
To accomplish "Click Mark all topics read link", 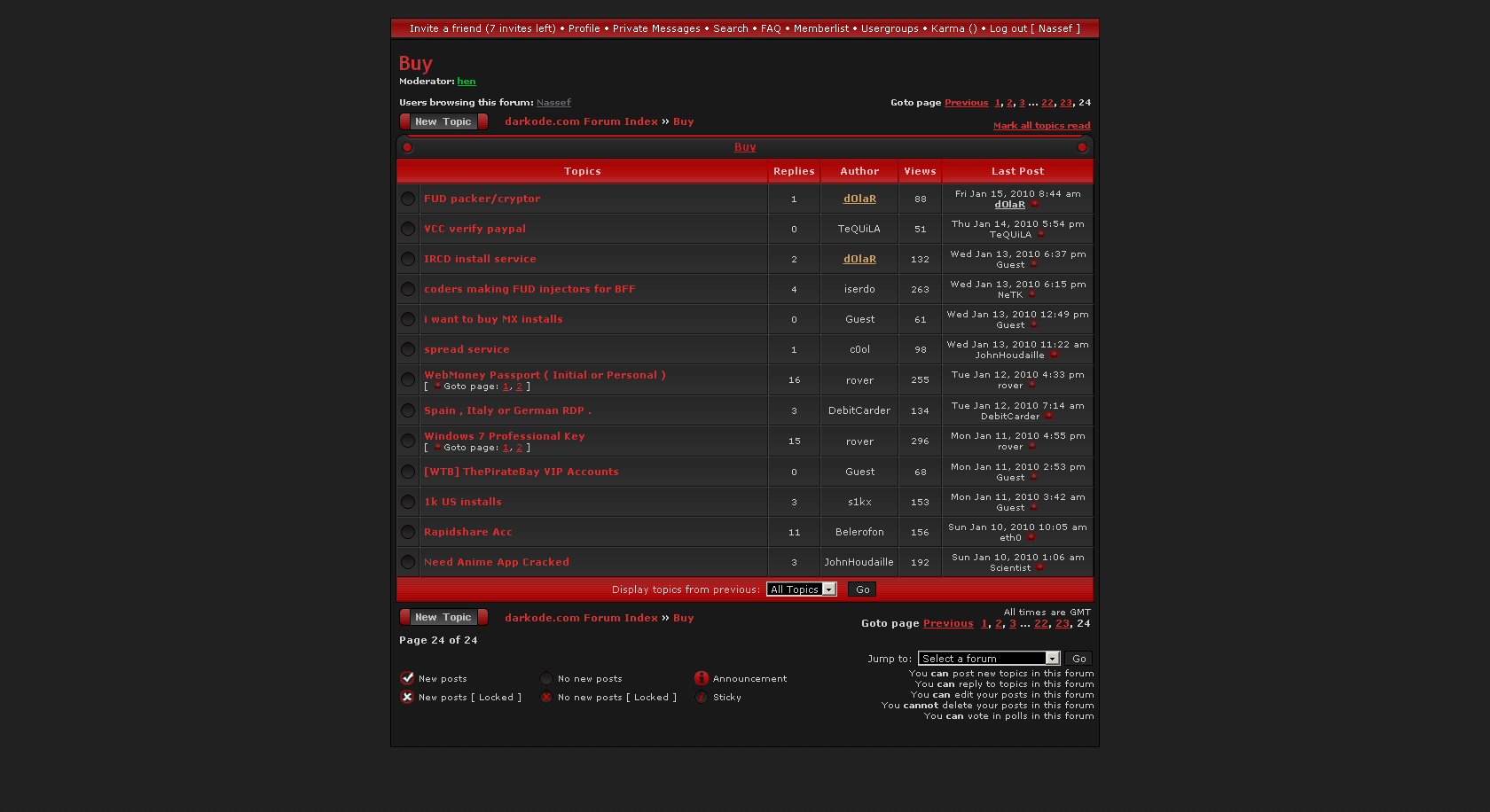I will pos(1041,126).
